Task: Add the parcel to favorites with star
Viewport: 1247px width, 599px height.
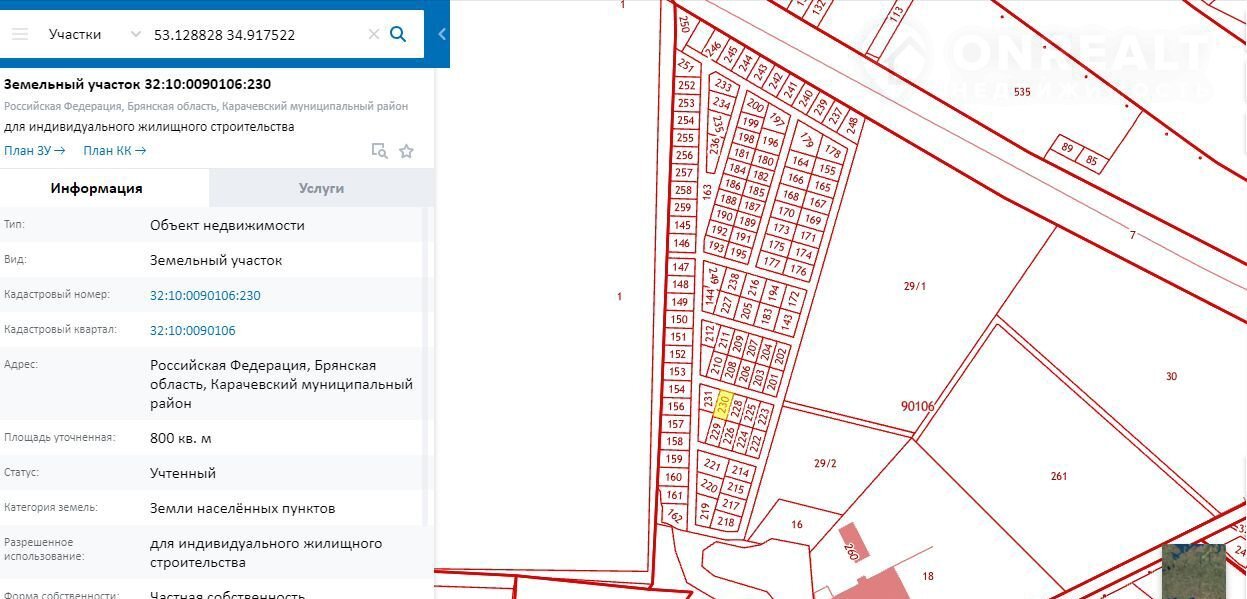Action: [x=406, y=151]
